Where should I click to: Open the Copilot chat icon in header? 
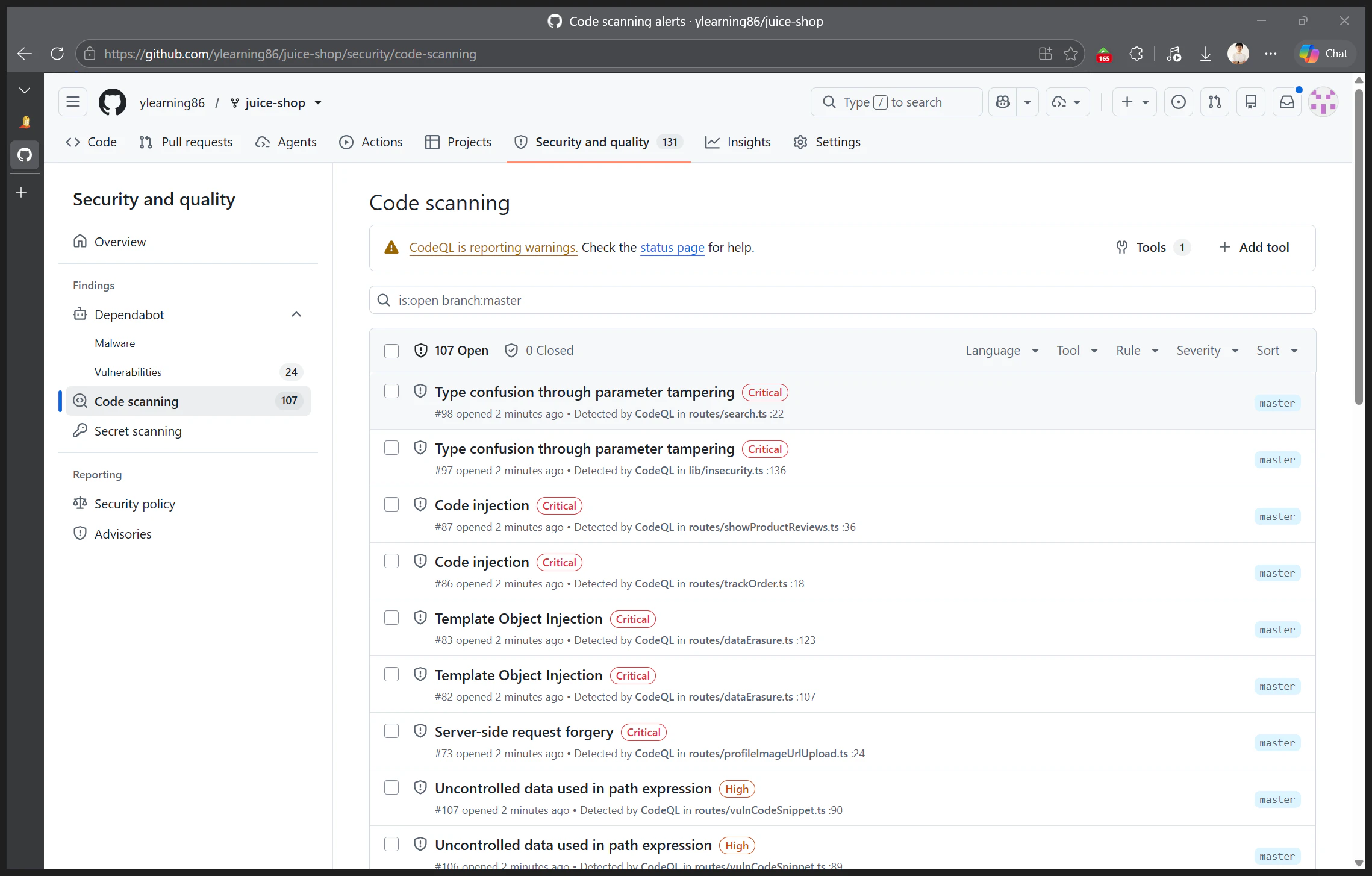(1003, 102)
